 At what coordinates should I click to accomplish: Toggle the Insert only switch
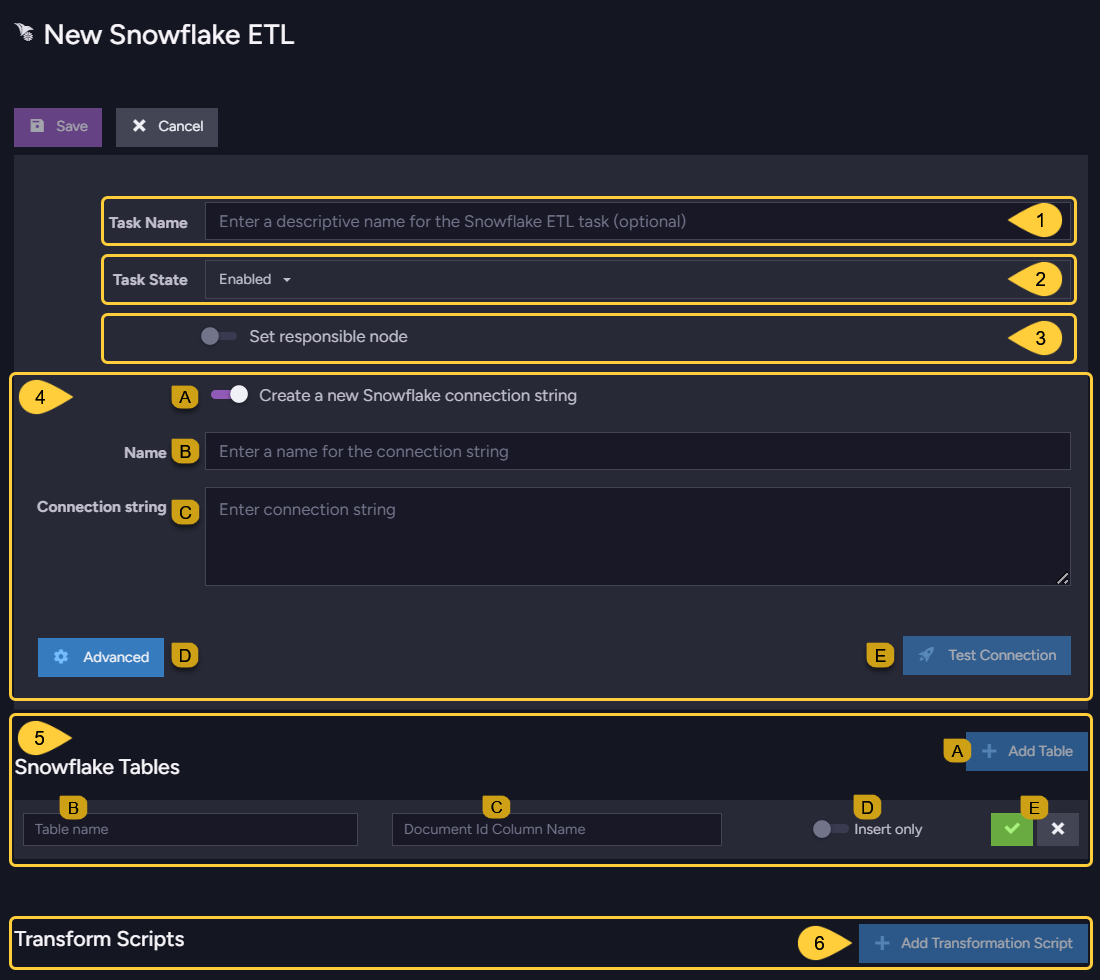[x=831, y=829]
